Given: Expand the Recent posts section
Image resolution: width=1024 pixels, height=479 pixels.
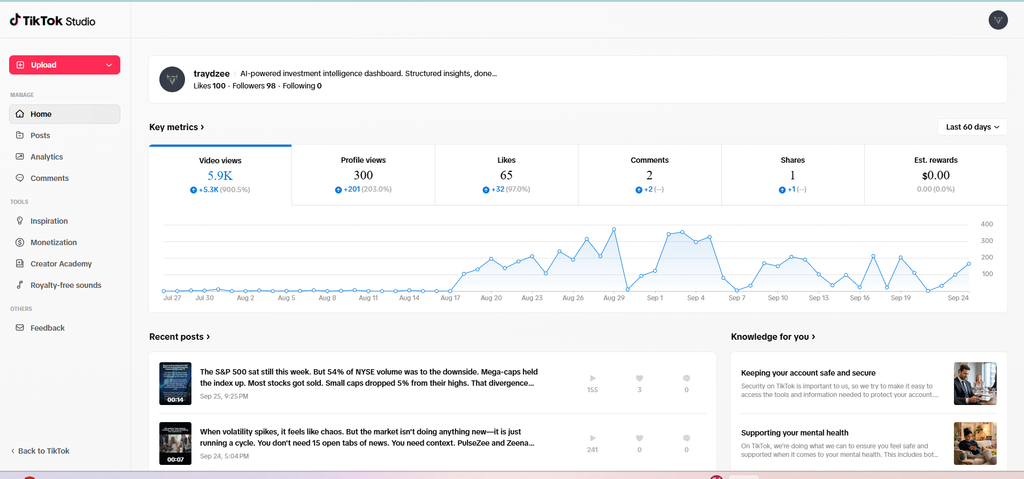Looking at the screenshot, I should 180,337.
